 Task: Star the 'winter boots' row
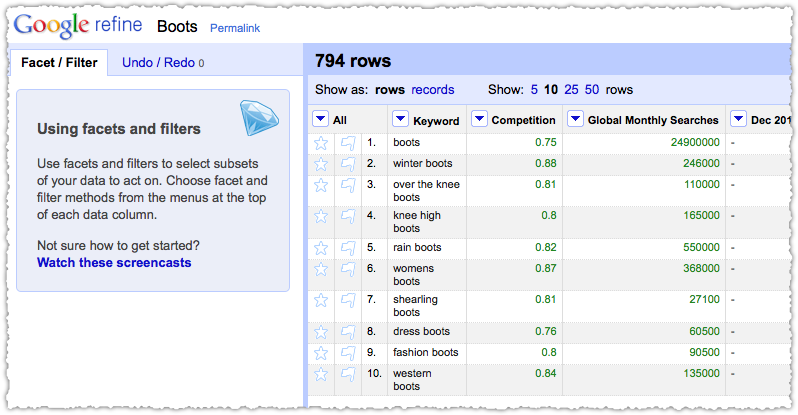pos(321,164)
